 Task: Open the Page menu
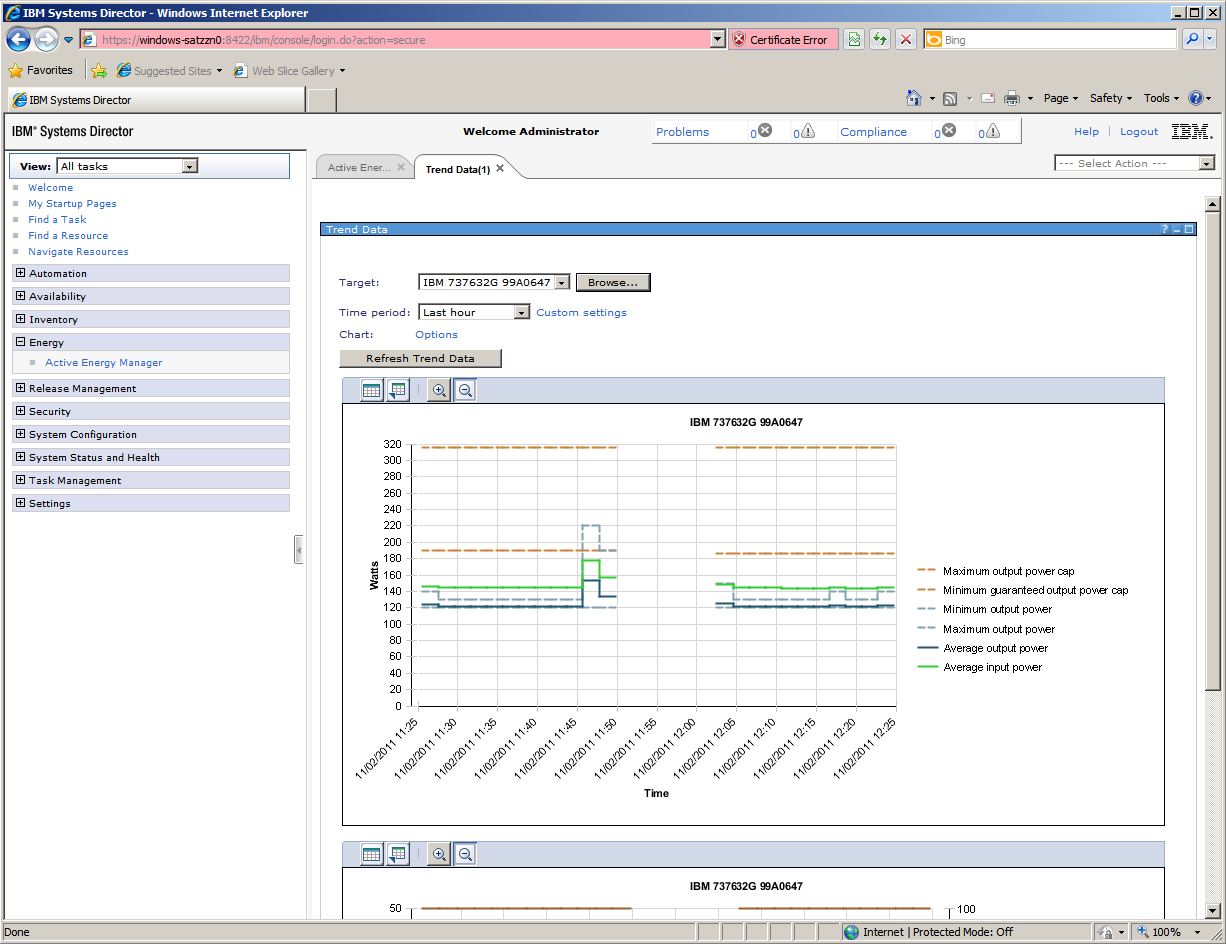pyautogui.click(x=1061, y=98)
